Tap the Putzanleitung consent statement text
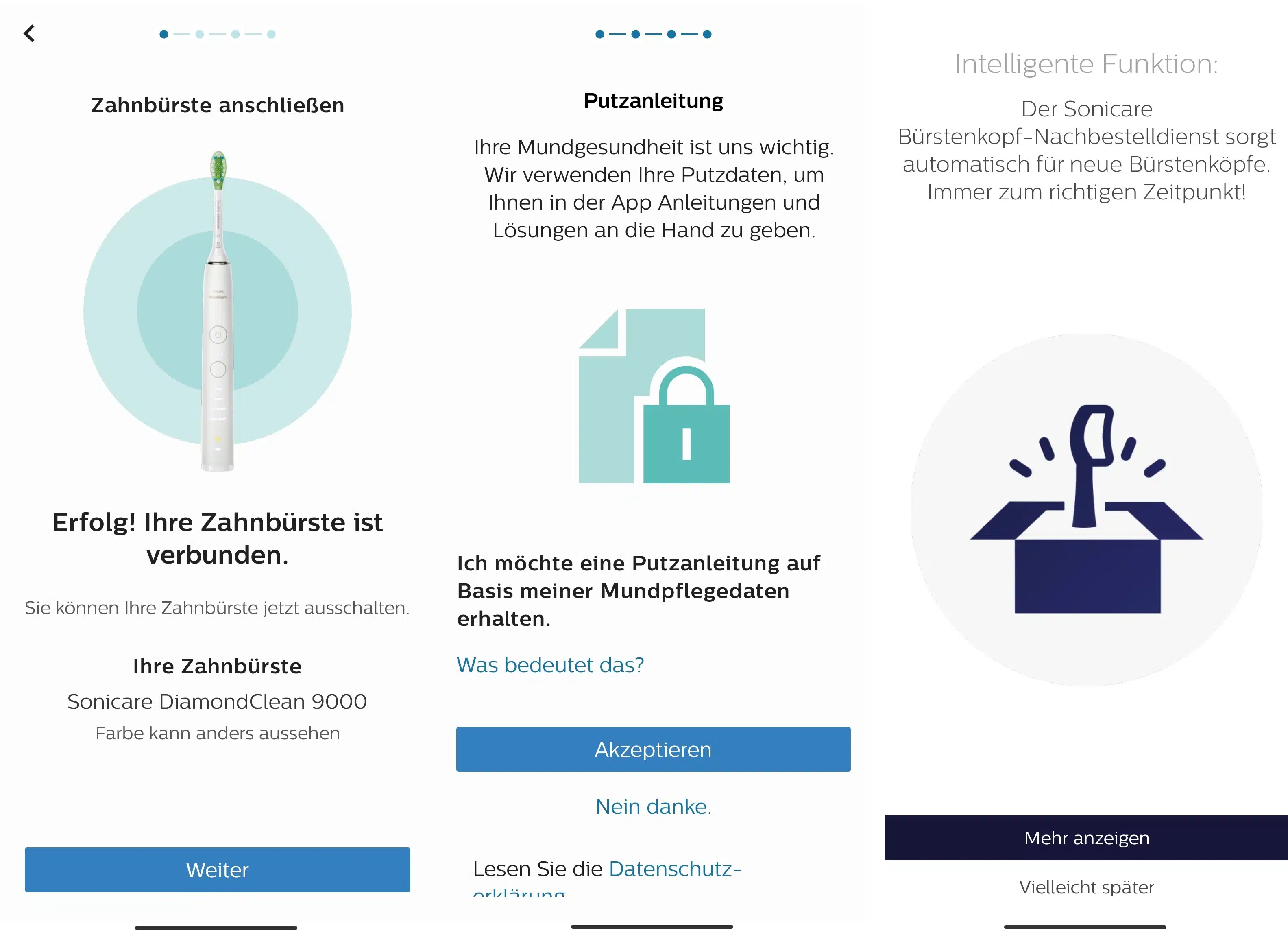This screenshot has width=1288, height=937. click(x=639, y=591)
